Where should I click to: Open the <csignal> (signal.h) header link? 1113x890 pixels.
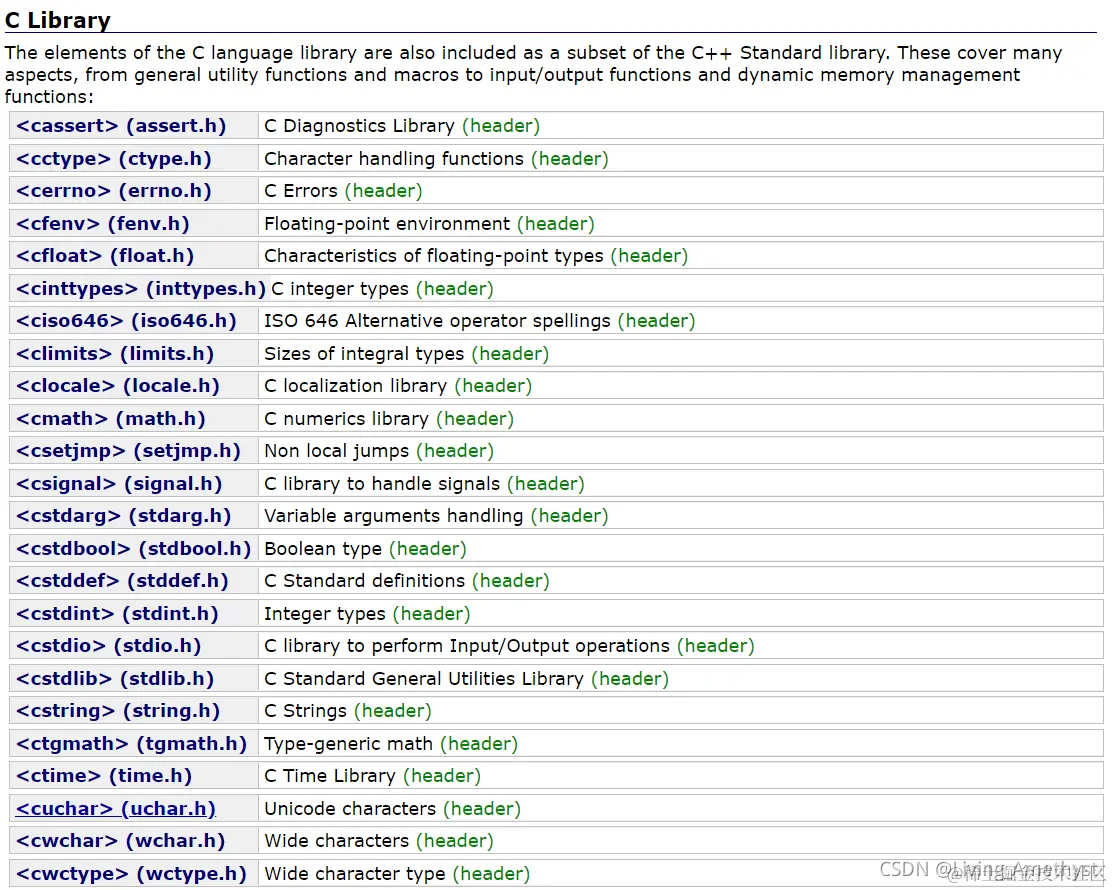tap(119, 483)
